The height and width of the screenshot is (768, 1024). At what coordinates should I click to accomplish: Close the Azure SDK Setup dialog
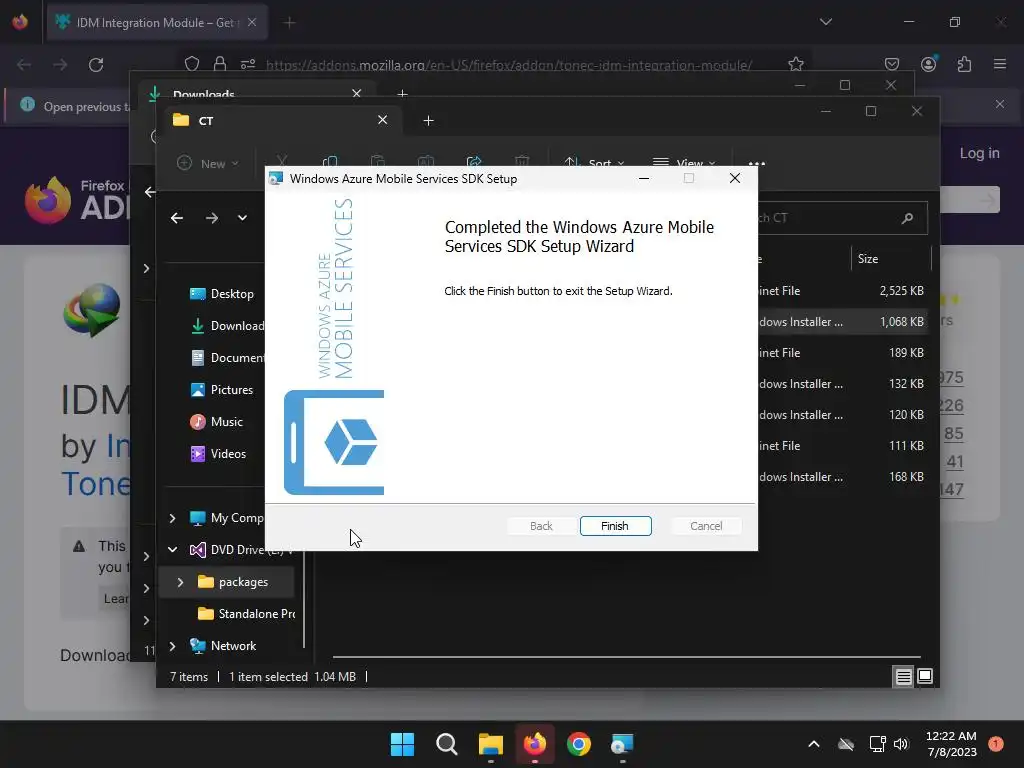[735, 178]
